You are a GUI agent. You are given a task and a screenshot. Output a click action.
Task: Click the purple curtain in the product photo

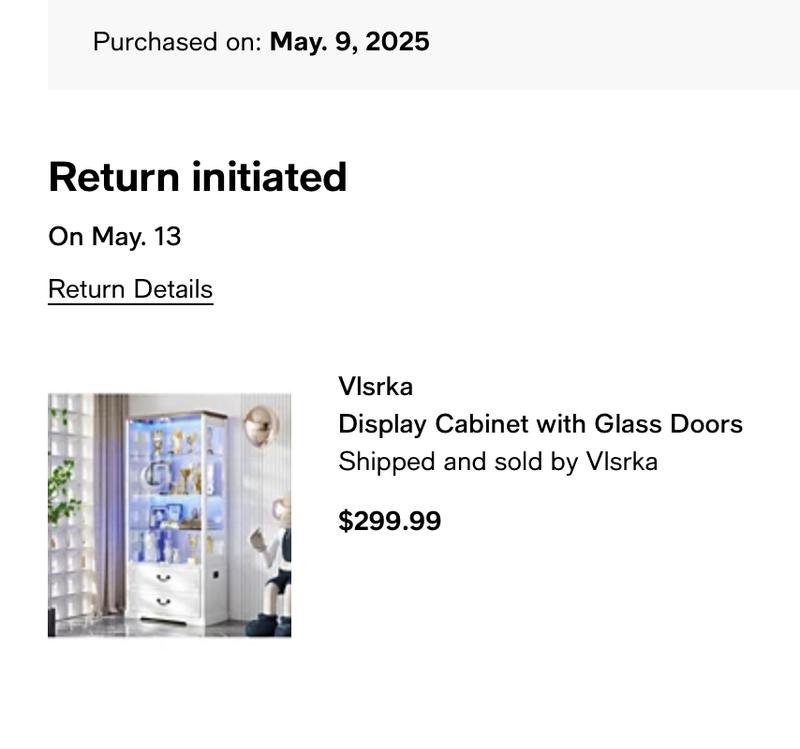click(x=110, y=503)
